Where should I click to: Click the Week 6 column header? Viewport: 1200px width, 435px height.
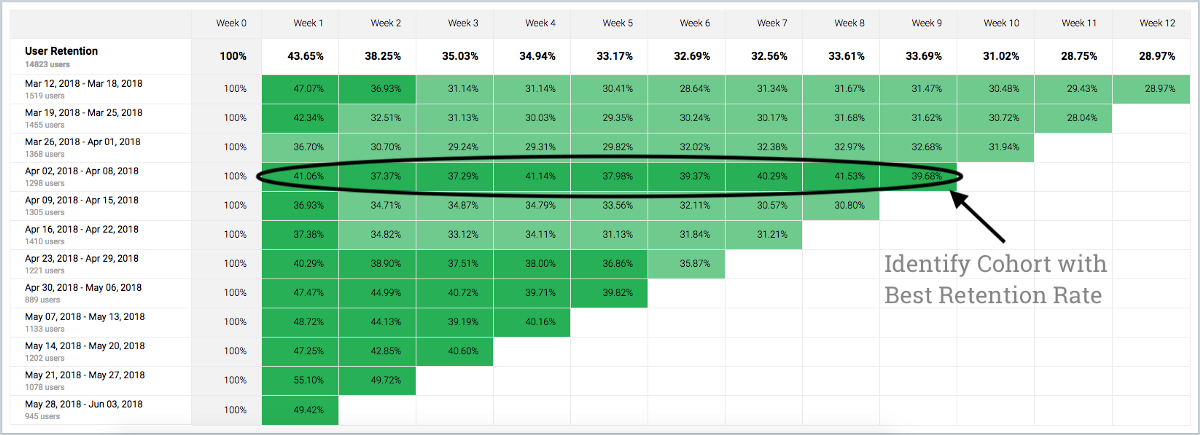(687, 22)
